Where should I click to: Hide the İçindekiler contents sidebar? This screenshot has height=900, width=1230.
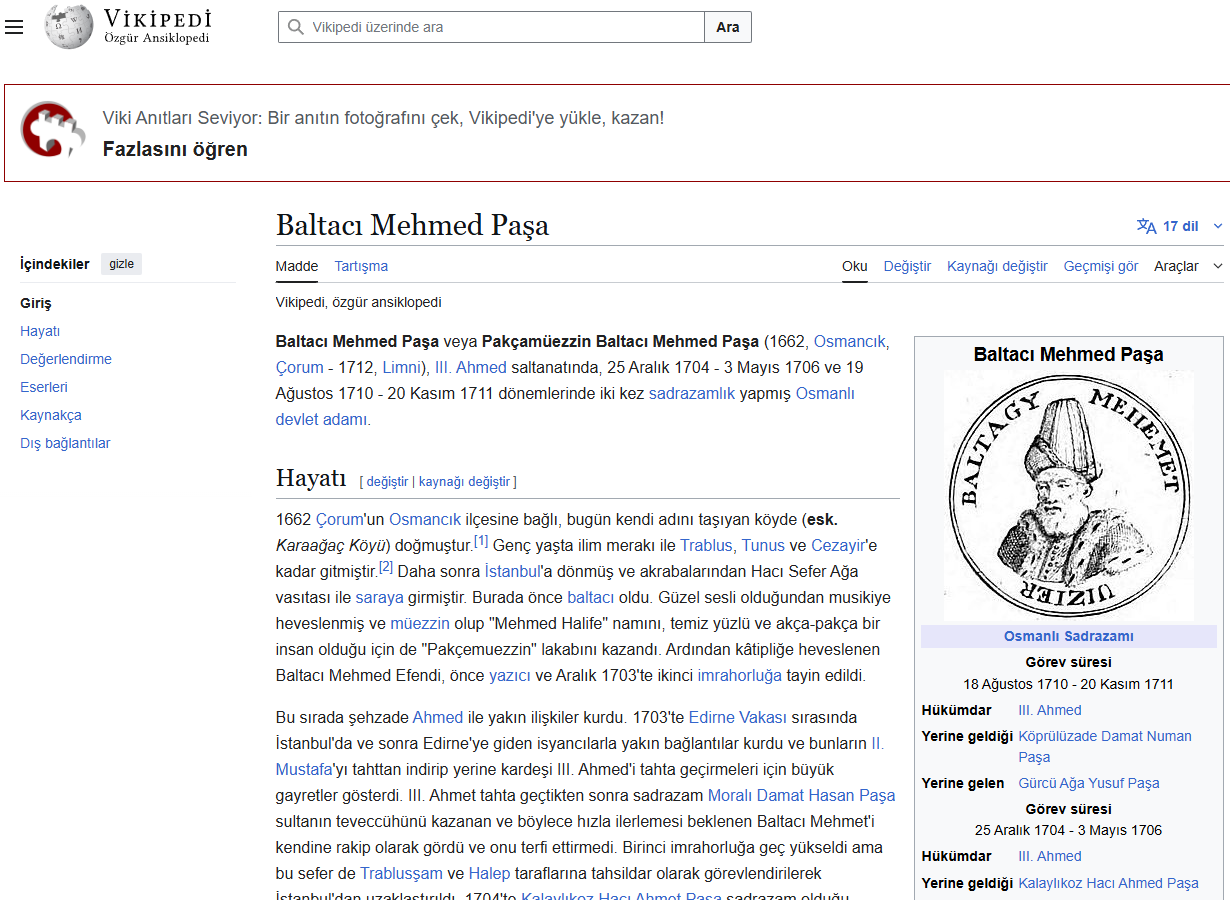coord(121,264)
